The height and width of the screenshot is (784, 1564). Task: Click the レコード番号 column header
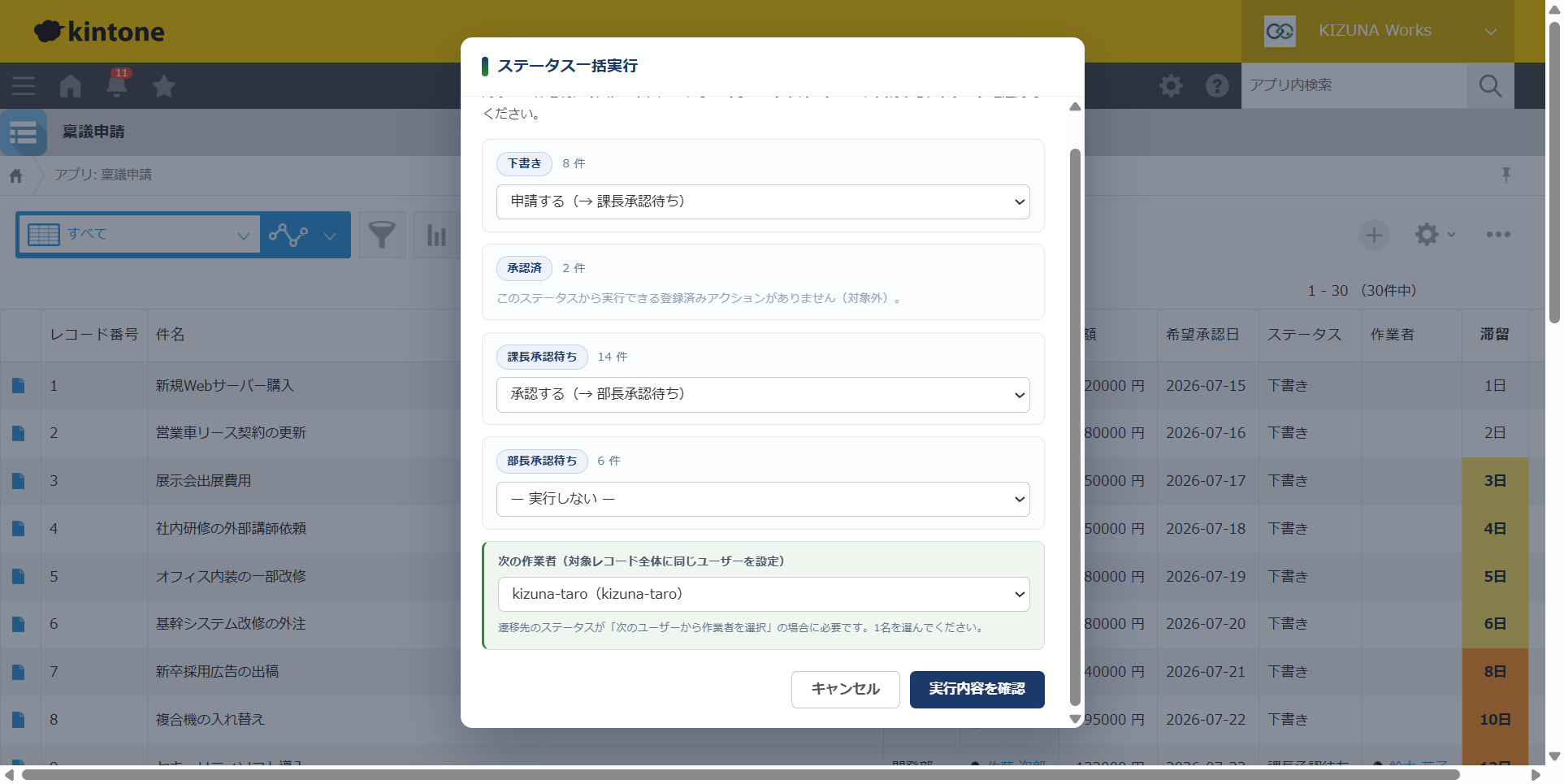coord(94,335)
